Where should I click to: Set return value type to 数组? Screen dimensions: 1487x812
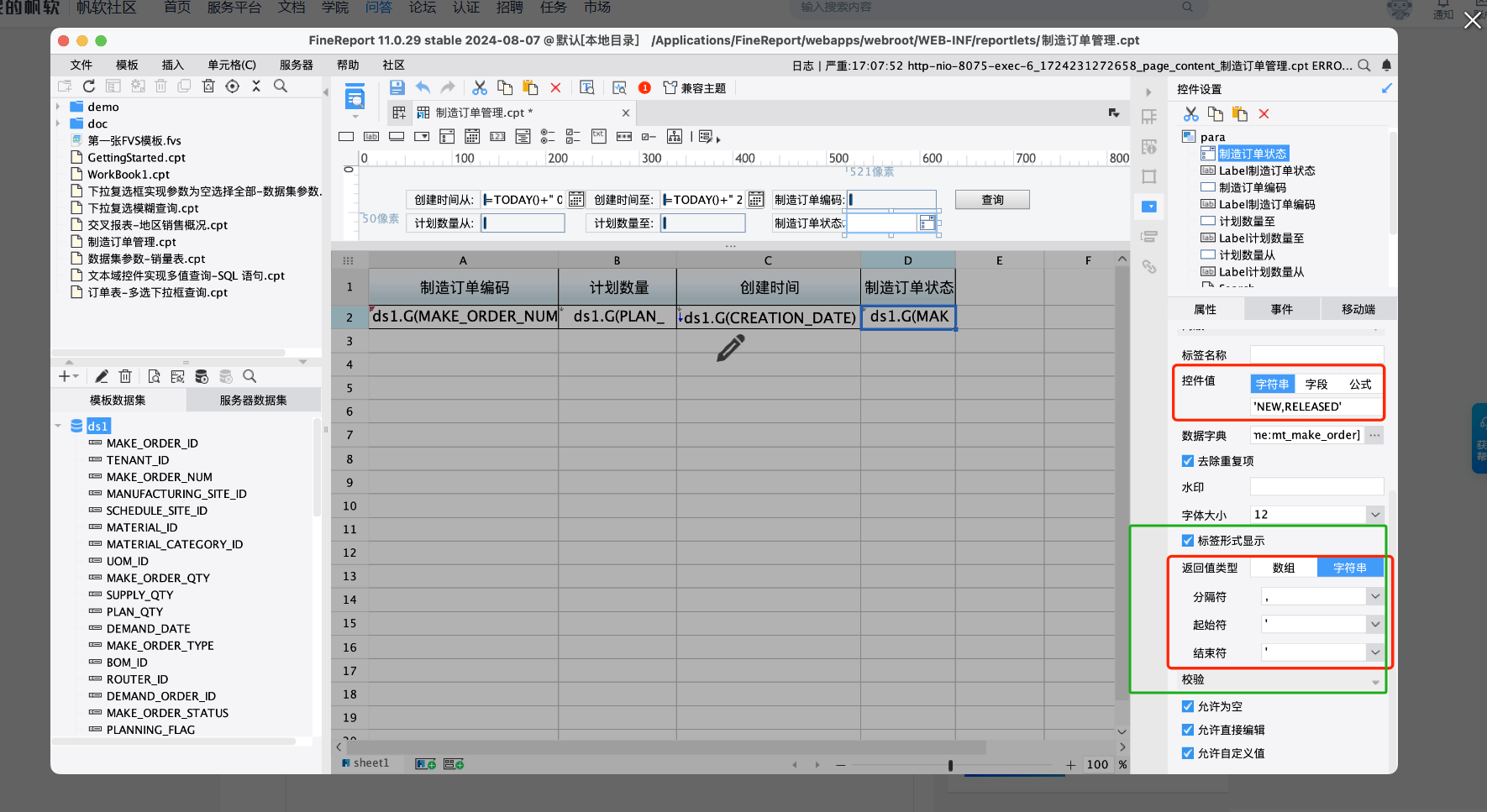(1283, 568)
